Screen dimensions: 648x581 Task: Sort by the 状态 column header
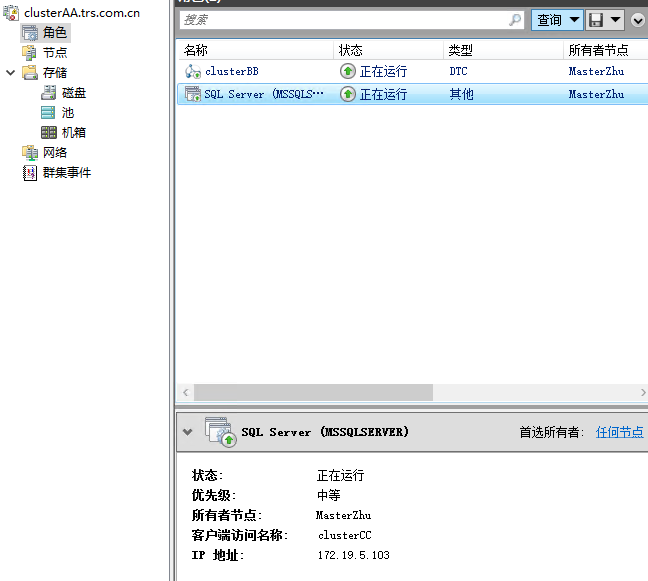pos(388,50)
